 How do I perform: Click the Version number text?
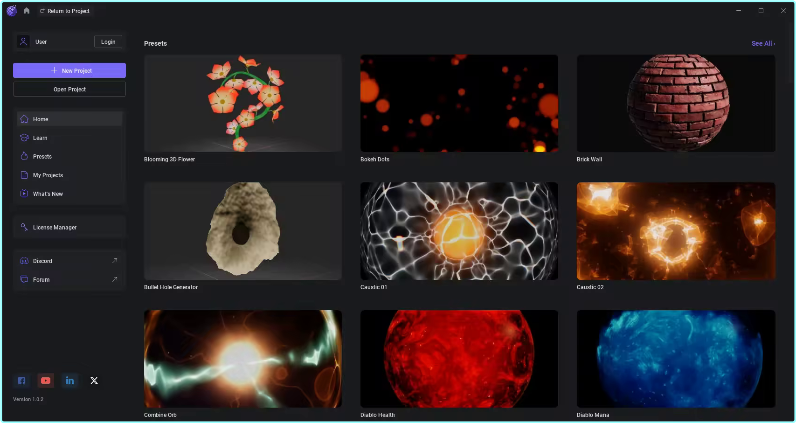[28, 399]
